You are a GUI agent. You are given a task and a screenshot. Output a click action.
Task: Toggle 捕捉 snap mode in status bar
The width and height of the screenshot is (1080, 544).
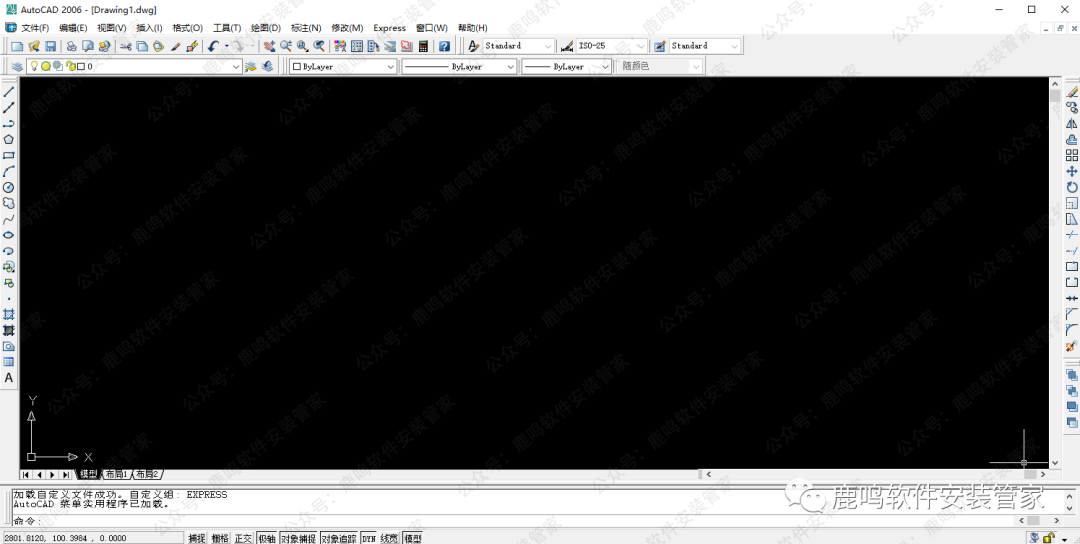pyautogui.click(x=197, y=538)
